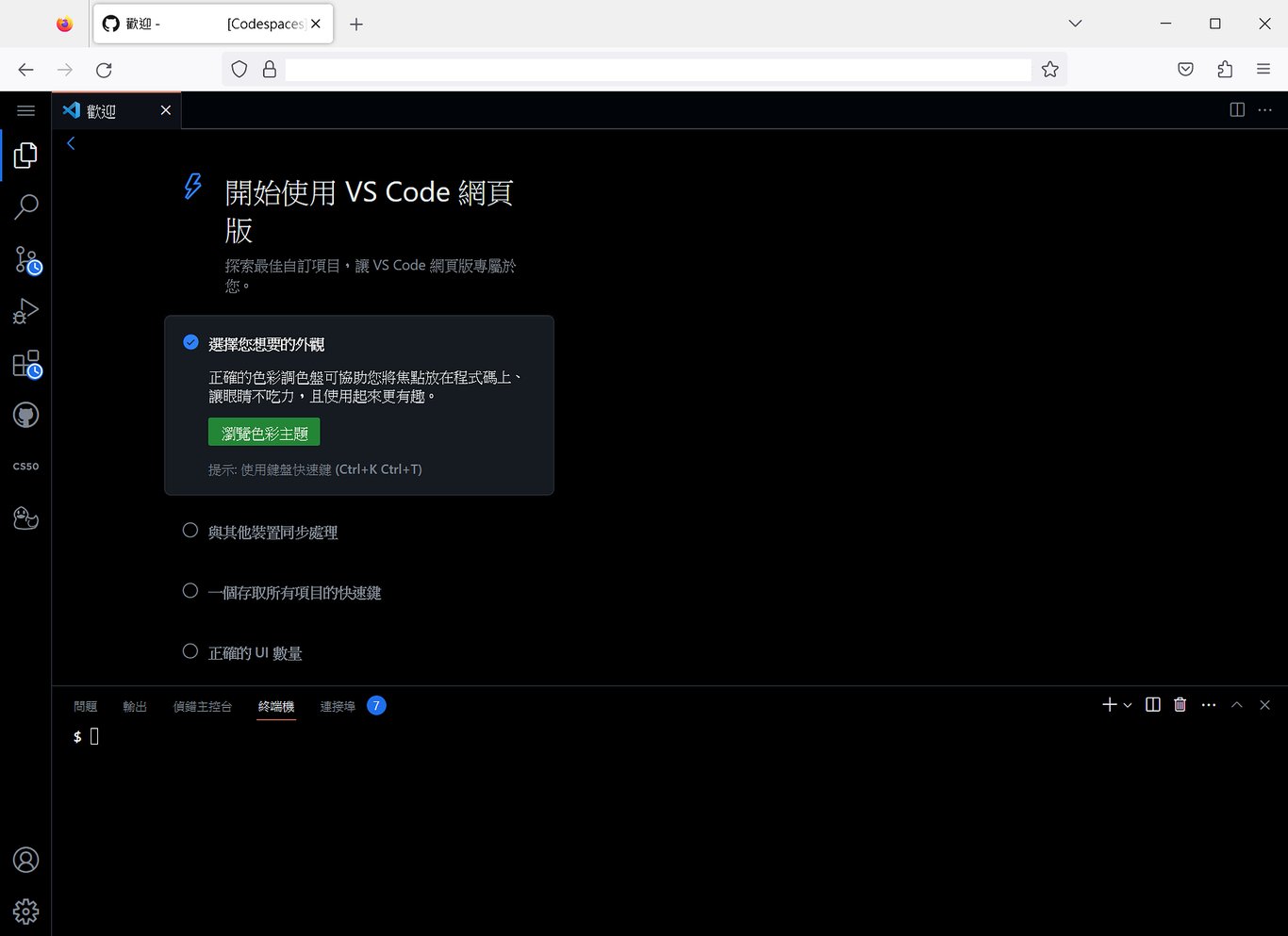Screen dimensions: 1288x936
Task: View the site security lock information
Action: point(270,69)
